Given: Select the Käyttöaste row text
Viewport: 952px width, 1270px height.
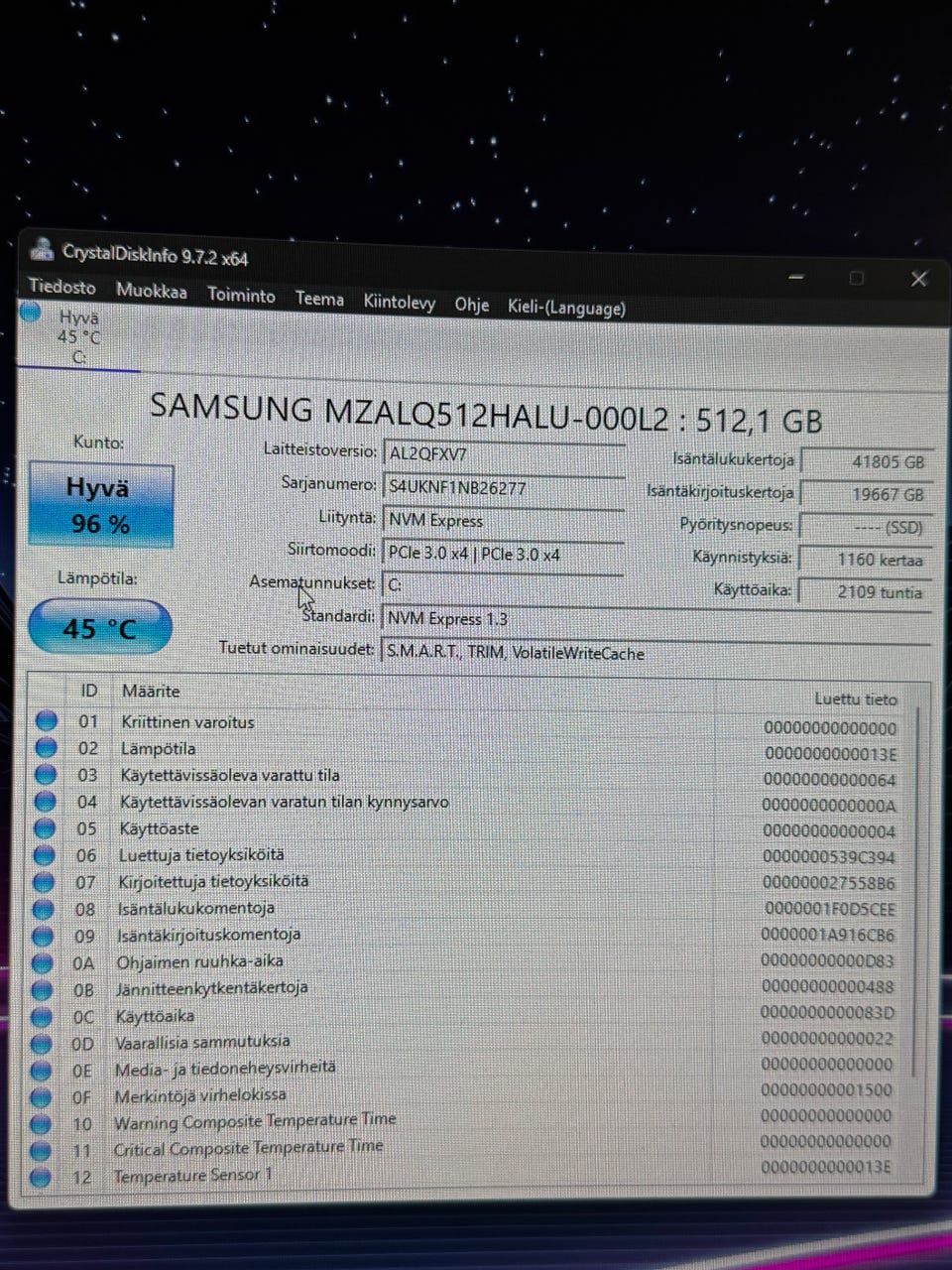Looking at the screenshot, I should click(160, 828).
